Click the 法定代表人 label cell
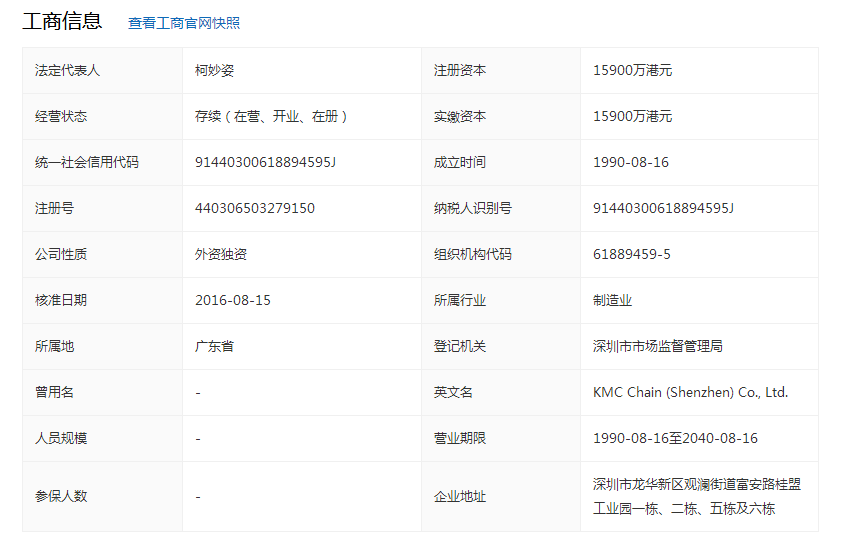The height and width of the screenshot is (548, 848). tap(103, 70)
